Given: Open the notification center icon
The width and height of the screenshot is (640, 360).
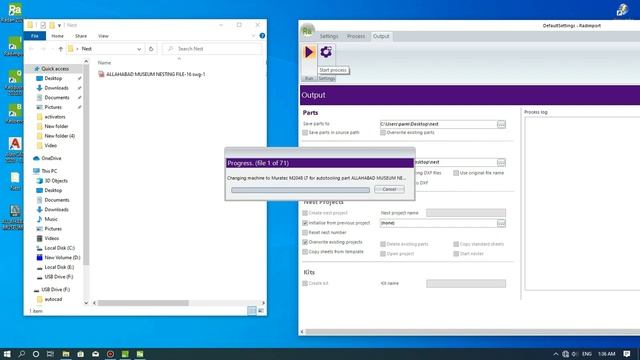Looking at the screenshot, I should click(627, 354).
